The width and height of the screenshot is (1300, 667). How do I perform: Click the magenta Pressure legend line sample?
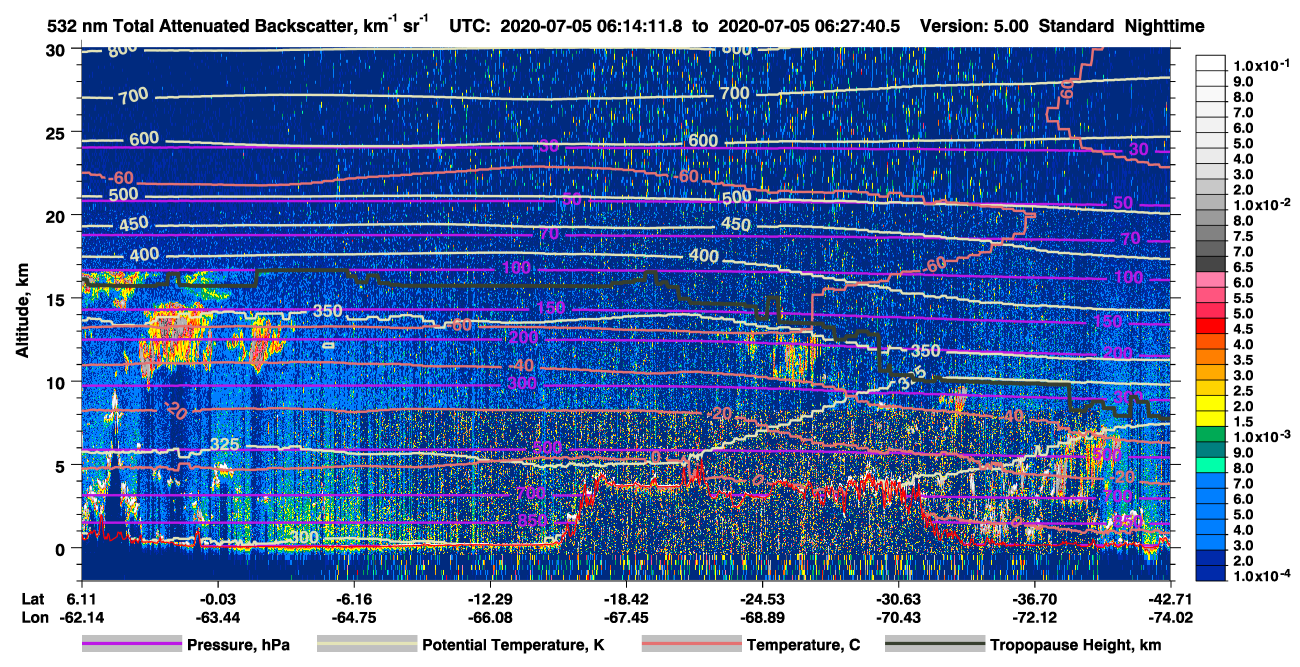131,645
